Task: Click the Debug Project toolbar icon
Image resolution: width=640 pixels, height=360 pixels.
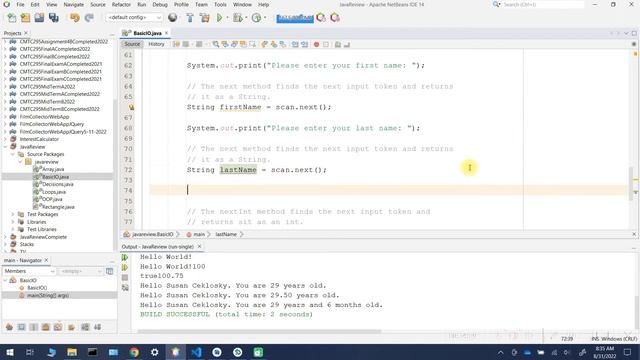Action: click(237, 18)
